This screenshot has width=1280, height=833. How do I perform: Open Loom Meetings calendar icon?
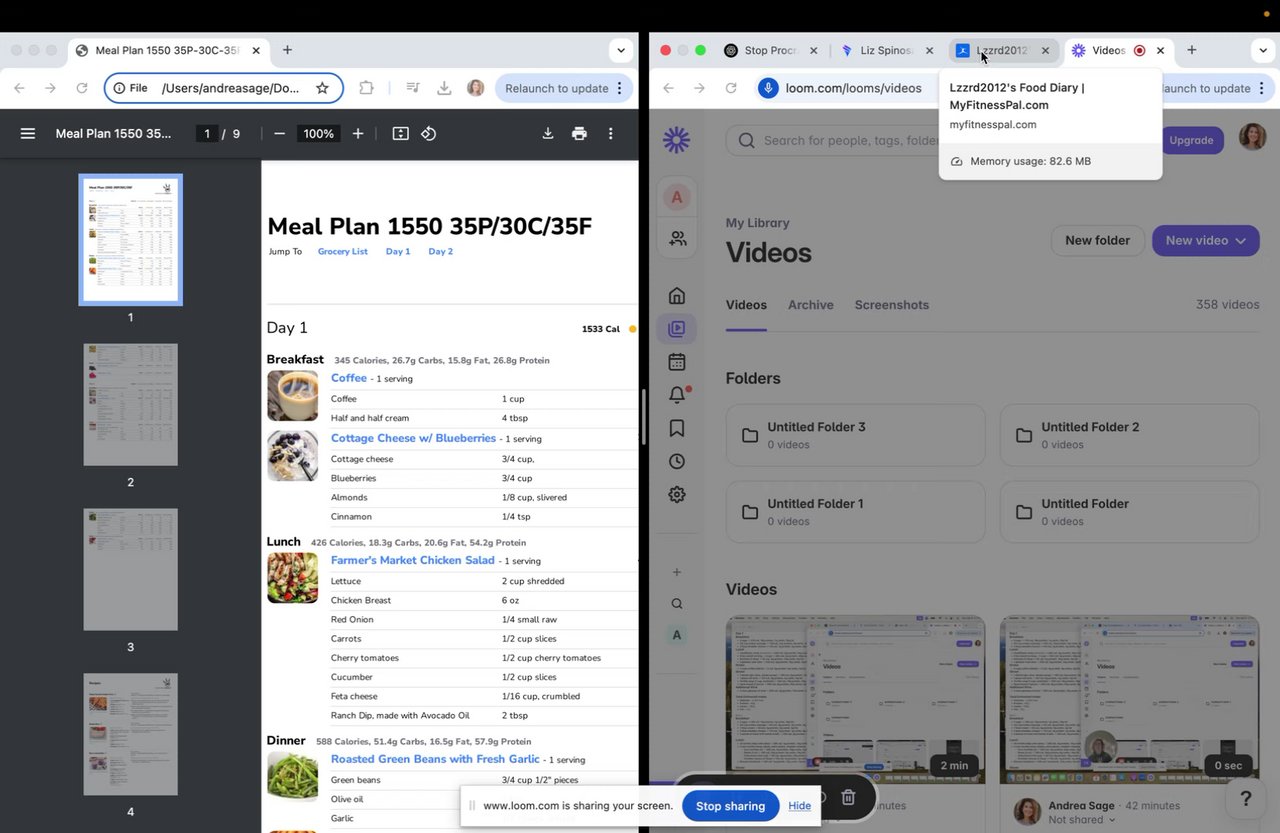[677, 362]
